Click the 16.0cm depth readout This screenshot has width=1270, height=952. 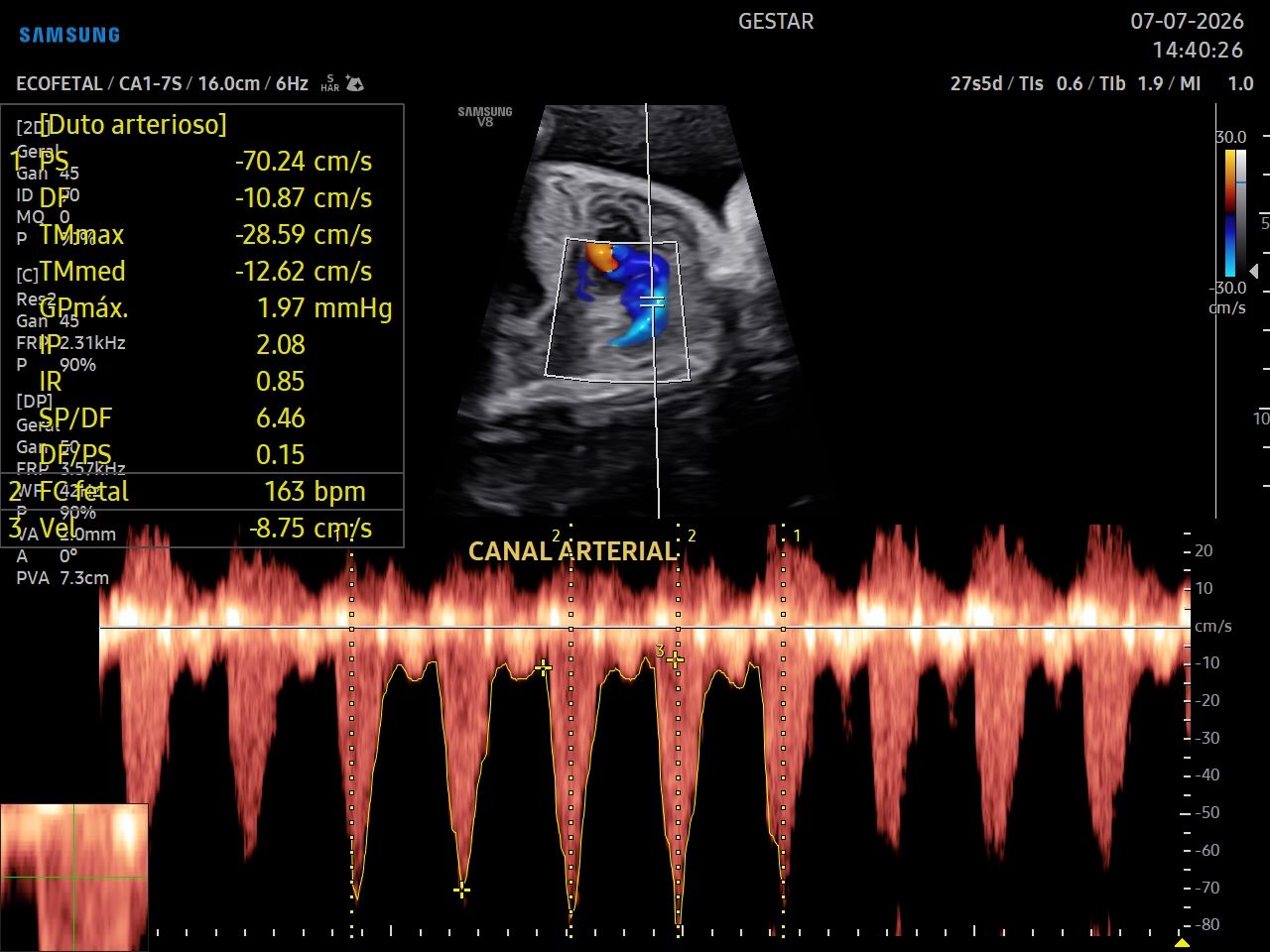pos(229,84)
